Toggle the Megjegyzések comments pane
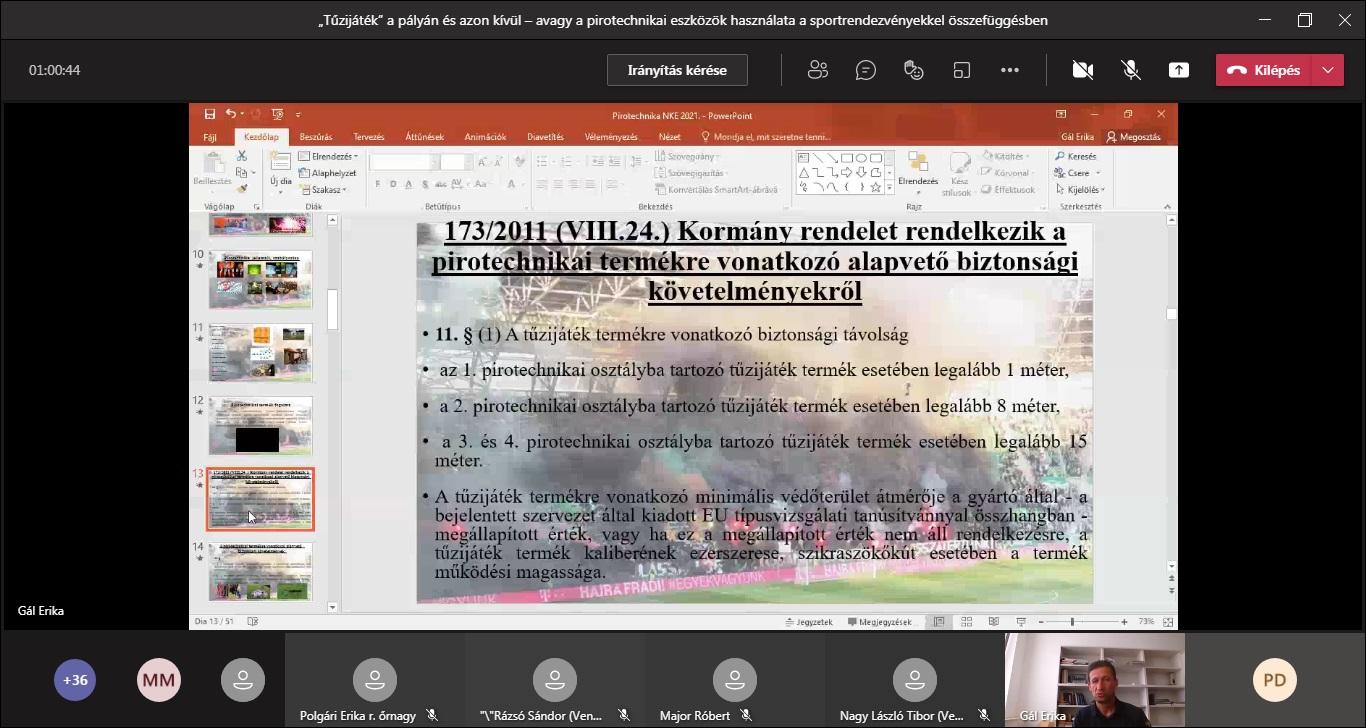Image resolution: width=1366 pixels, height=728 pixels. (x=880, y=622)
